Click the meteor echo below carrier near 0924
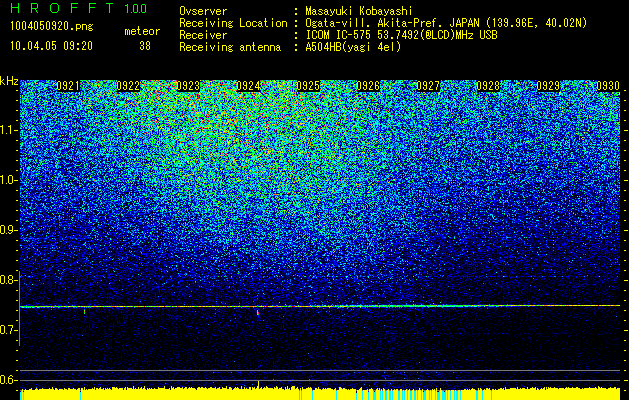 (x=258, y=312)
